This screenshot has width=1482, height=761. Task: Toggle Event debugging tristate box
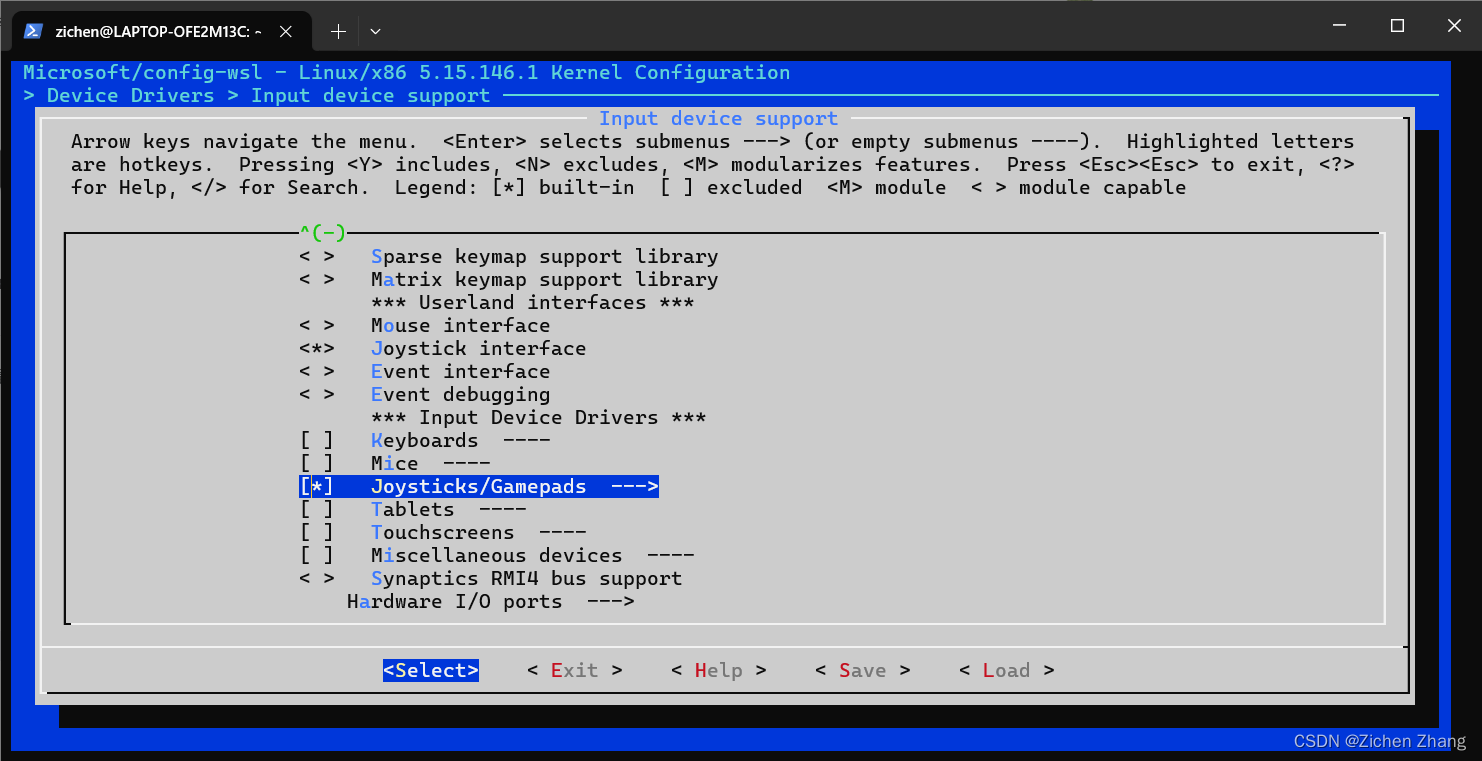pos(317,395)
